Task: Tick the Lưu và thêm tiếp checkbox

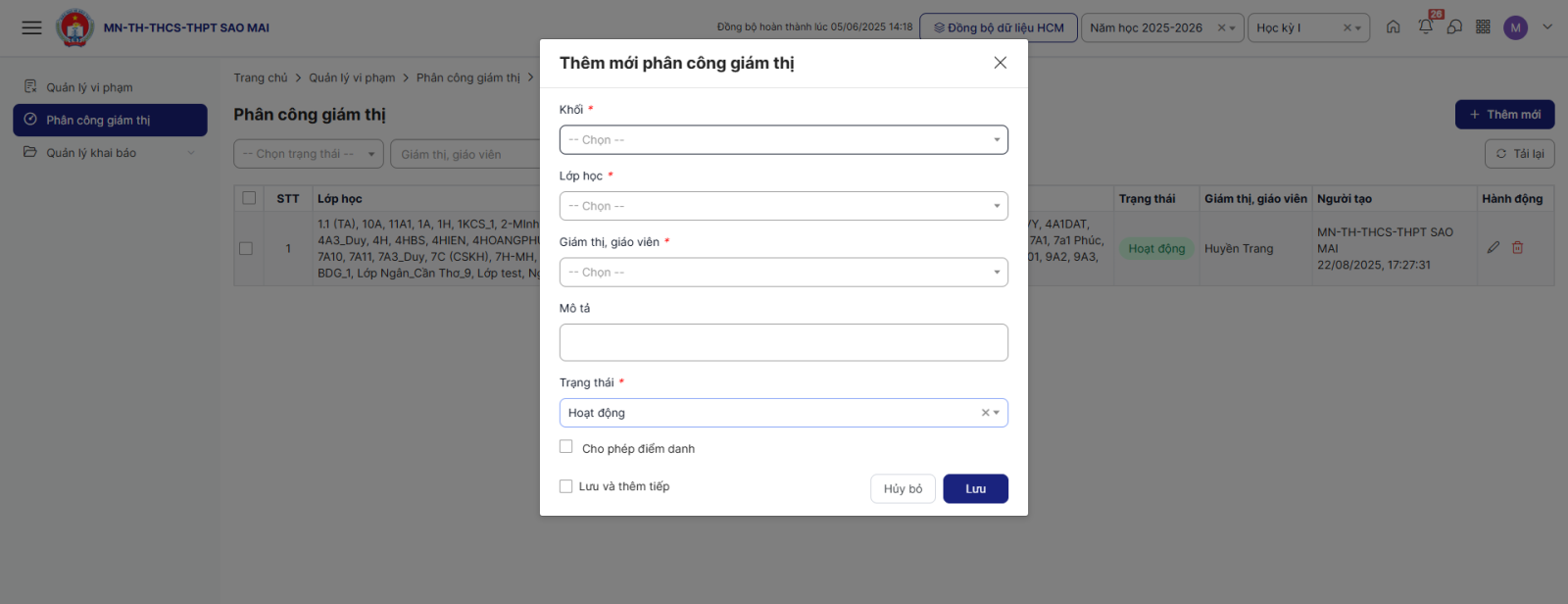Action: (566, 486)
